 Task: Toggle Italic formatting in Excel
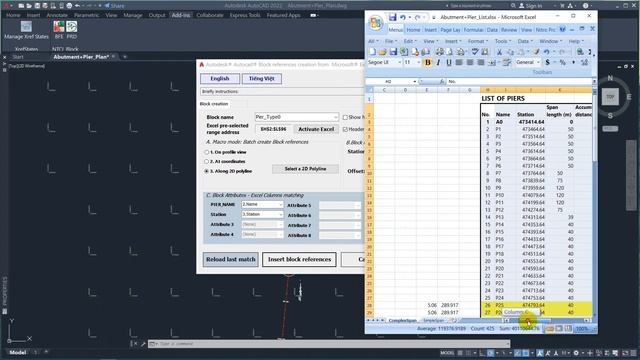coord(438,62)
